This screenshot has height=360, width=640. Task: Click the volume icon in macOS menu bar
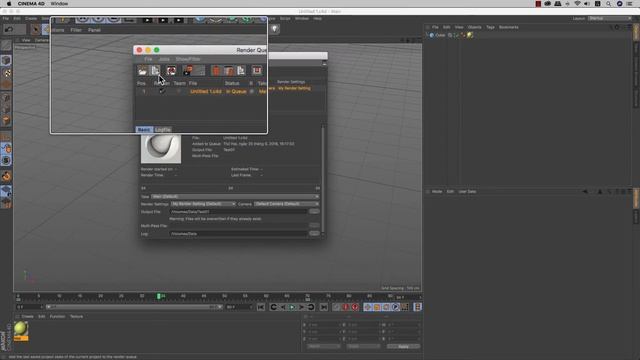(x=587, y=4)
